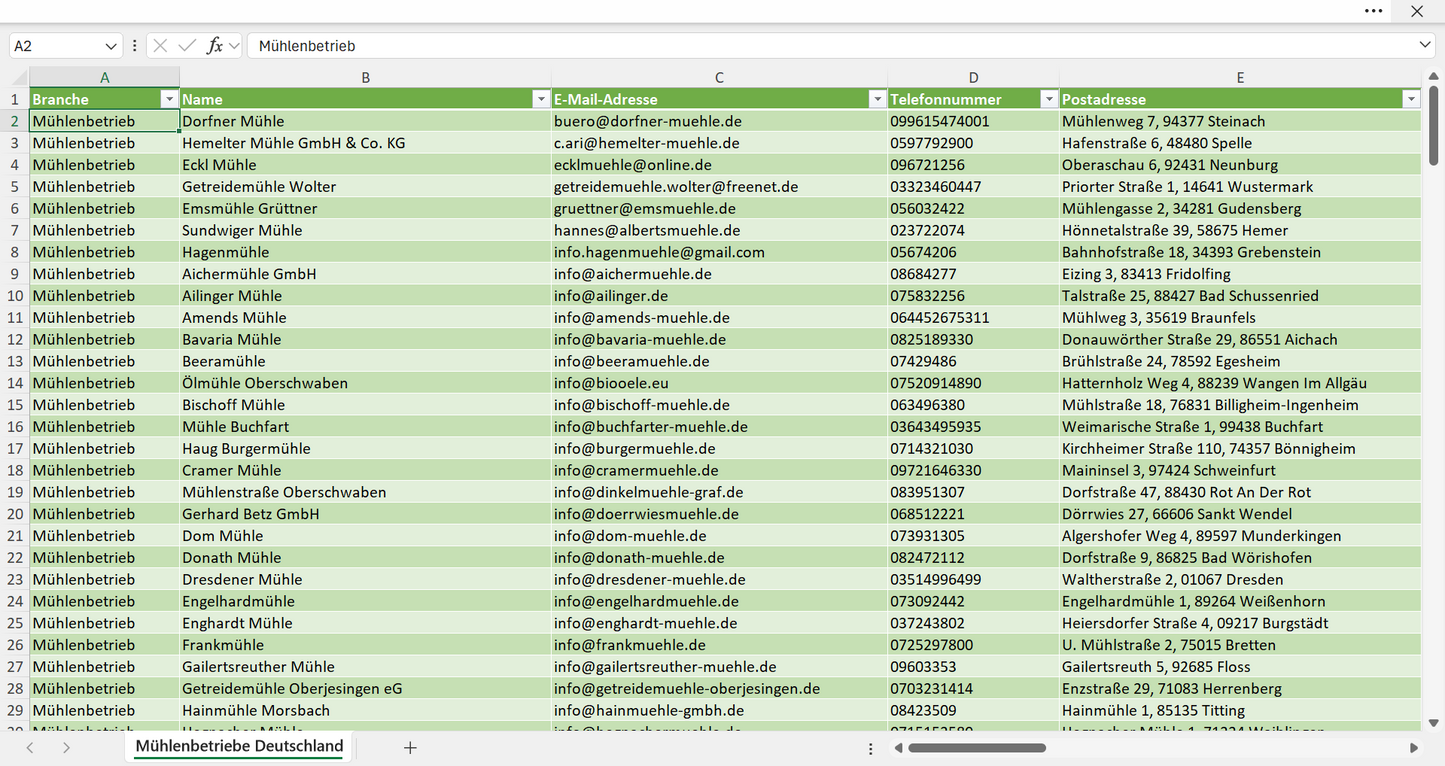The width and height of the screenshot is (1445, 766).
Task: Add a new sheet with plus icon
Action: coord(410,748)
